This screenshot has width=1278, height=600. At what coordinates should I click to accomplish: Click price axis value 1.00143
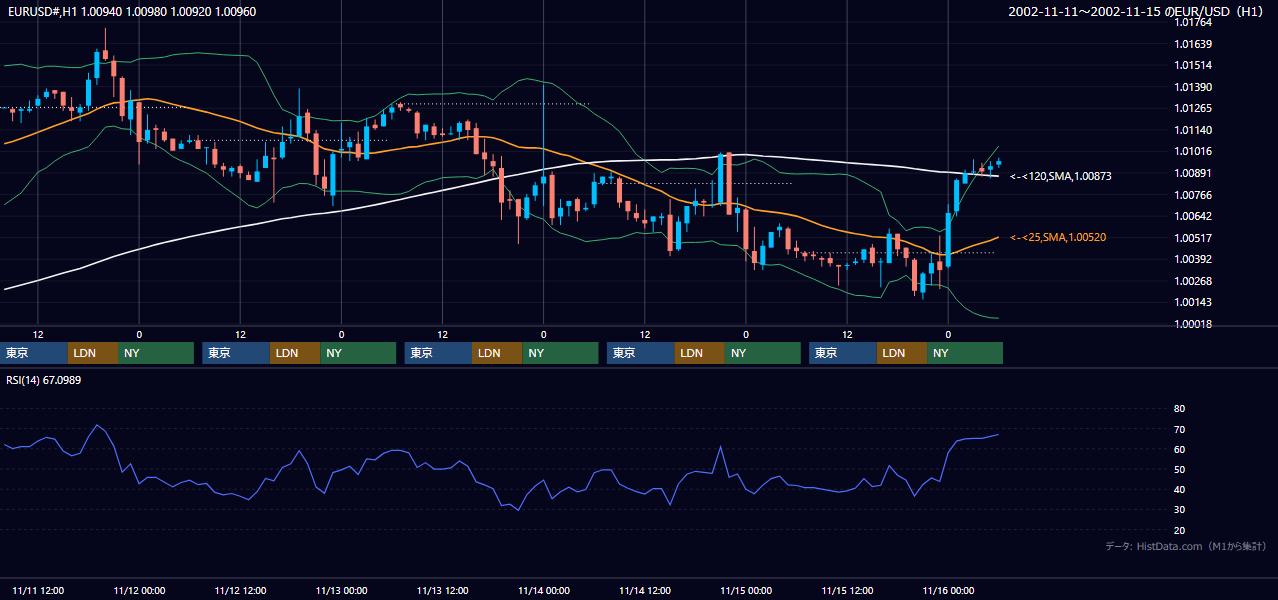point(1194,302)
